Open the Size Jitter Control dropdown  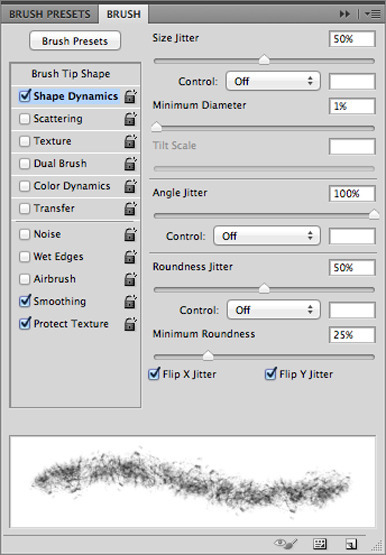[273, 81]
